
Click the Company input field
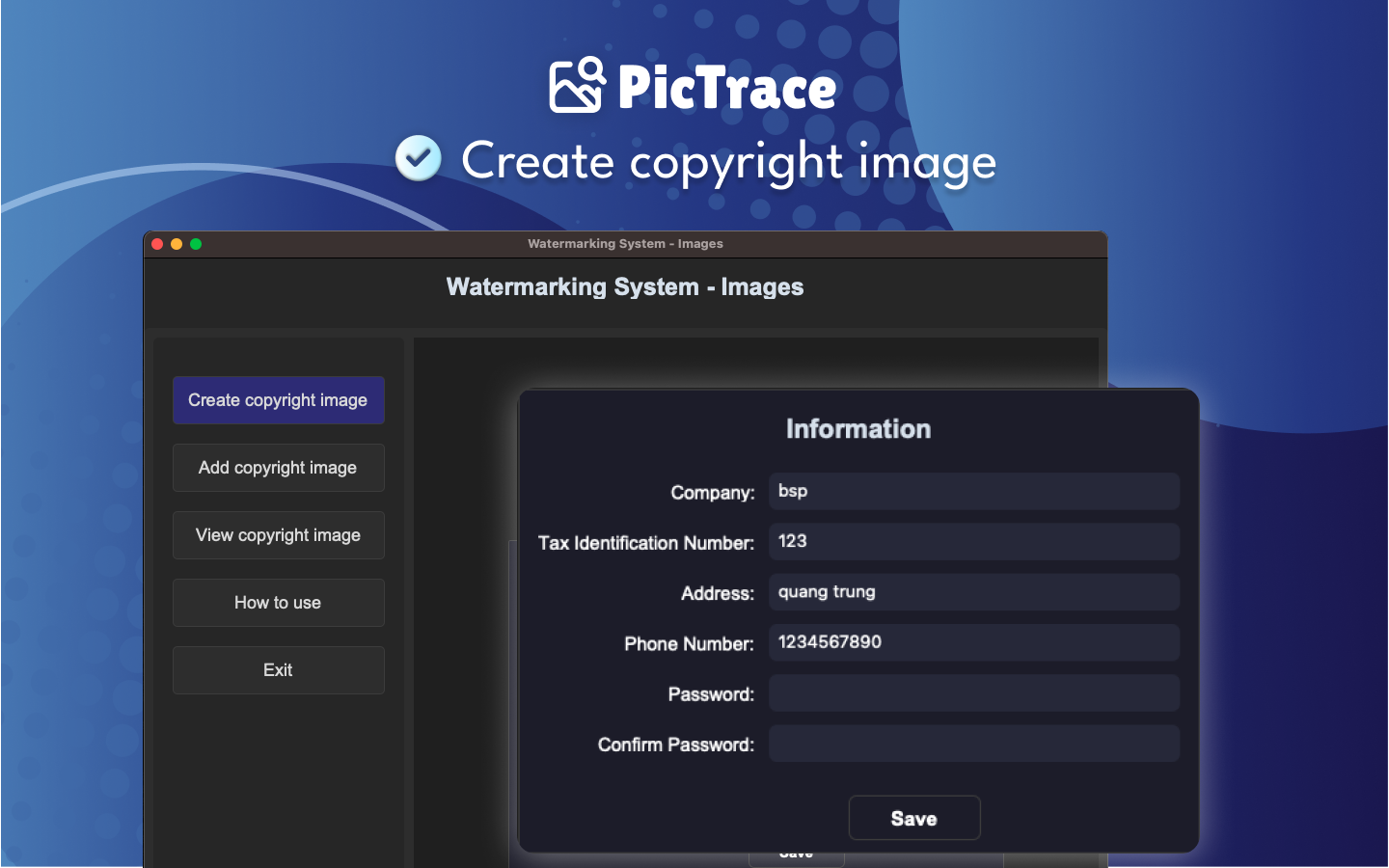(973, 491)
